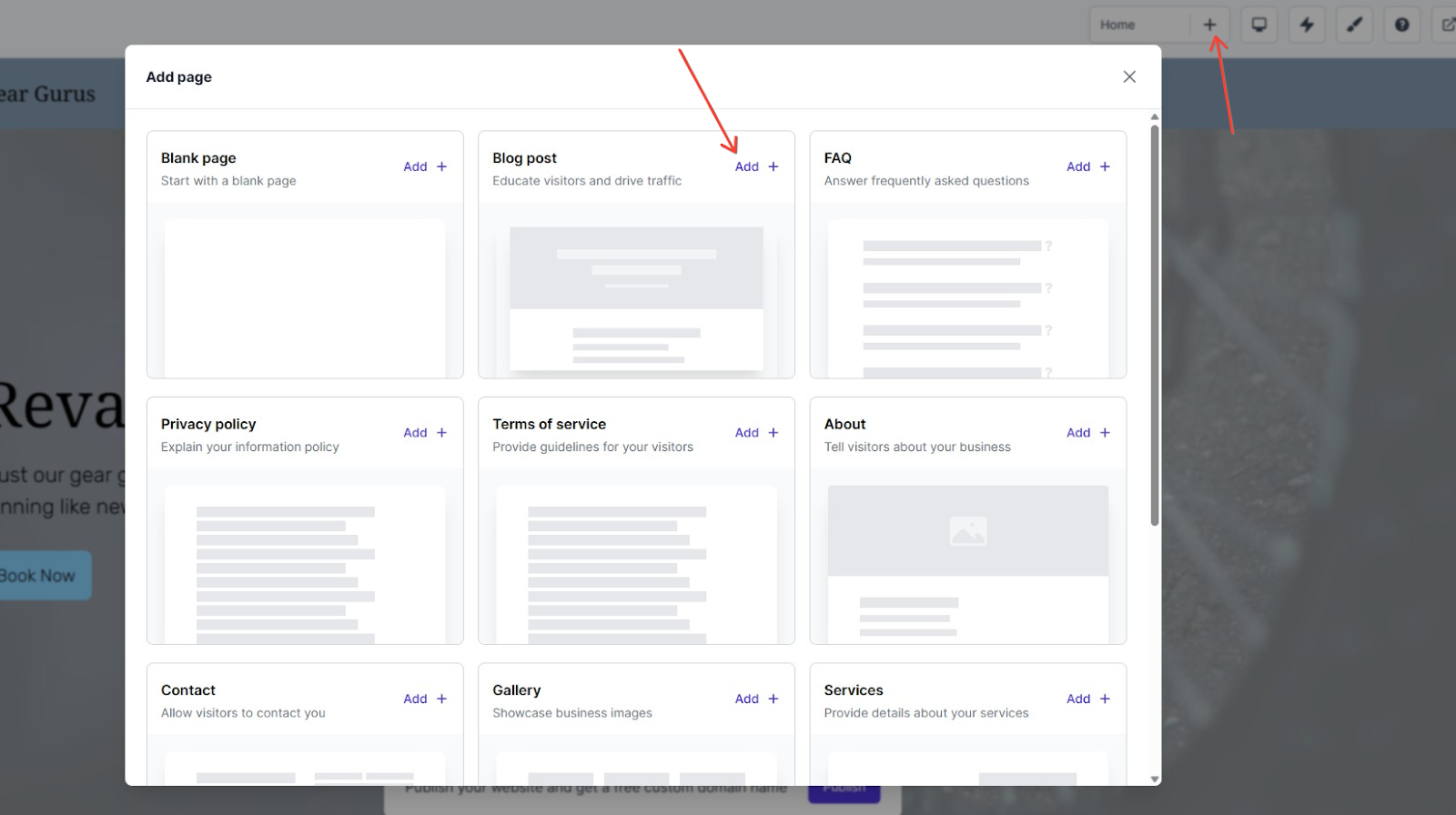Close the Add page dialog

pyautogui.click(x=1129, y=77)
